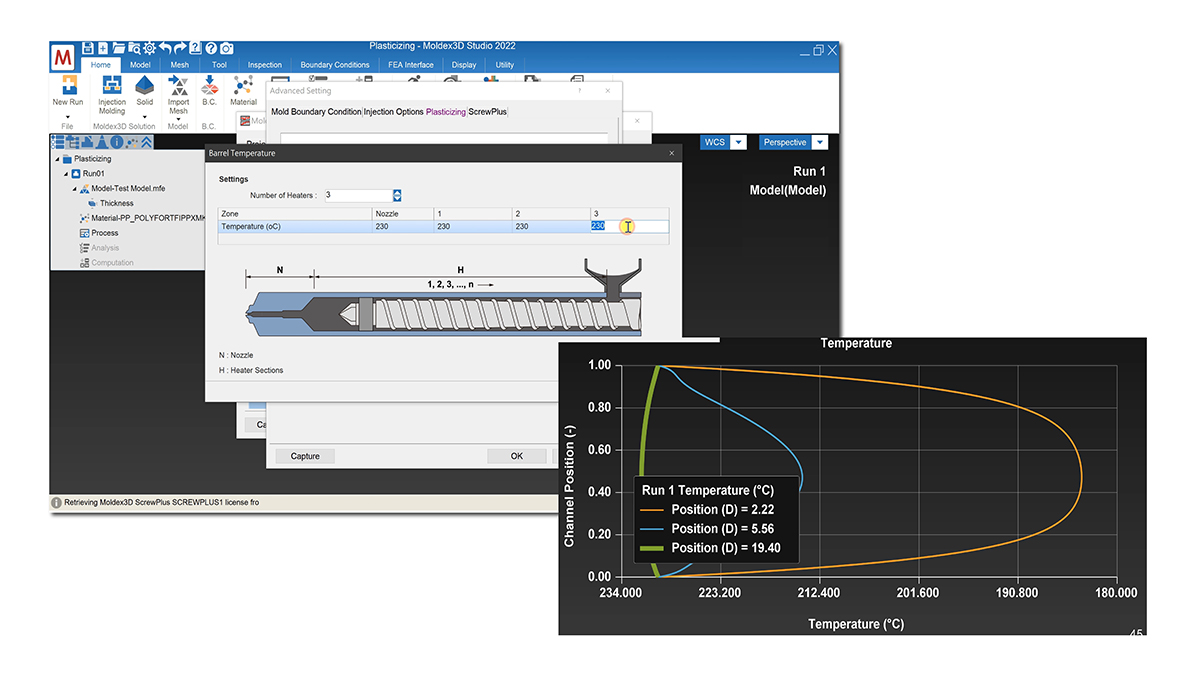Click the Nozzle temperature cell

pos(402,226)
